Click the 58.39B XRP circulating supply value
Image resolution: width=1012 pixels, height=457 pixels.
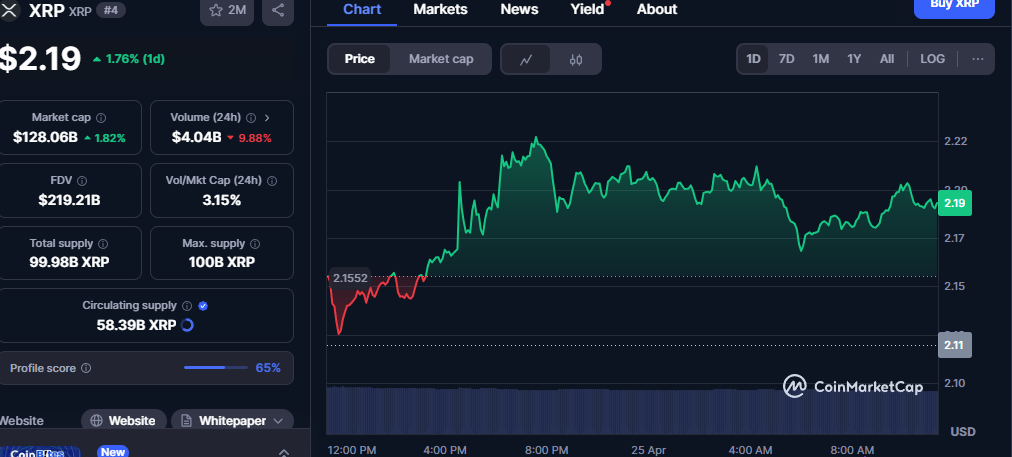click(136, 325)
